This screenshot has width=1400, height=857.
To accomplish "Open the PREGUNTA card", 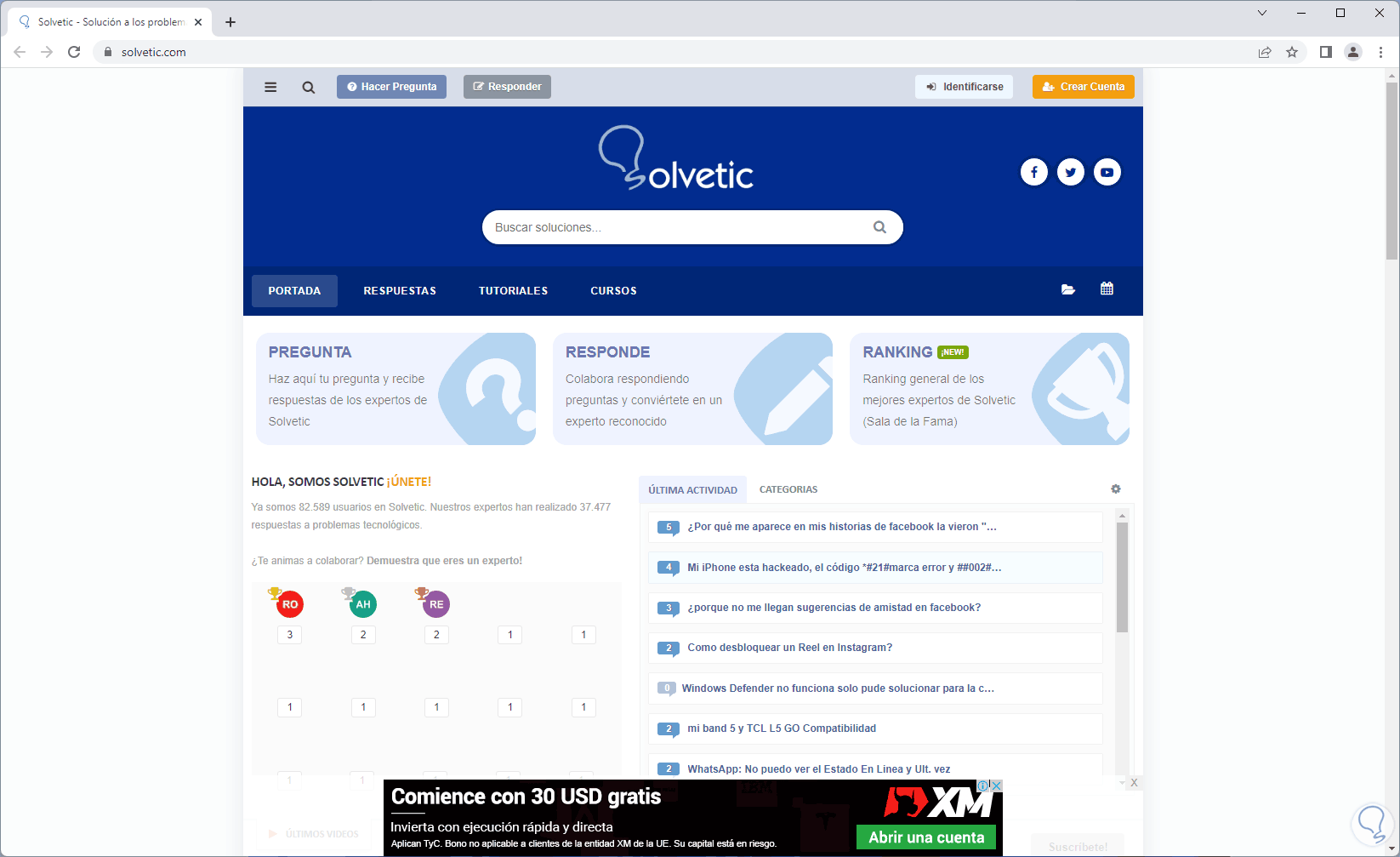I will [396, 389].
